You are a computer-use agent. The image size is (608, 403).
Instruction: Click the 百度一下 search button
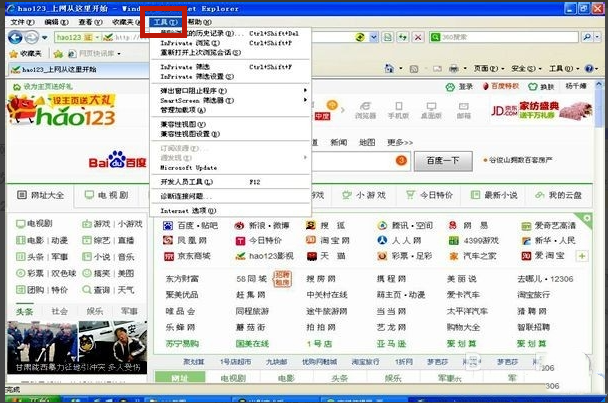(443, 161)
